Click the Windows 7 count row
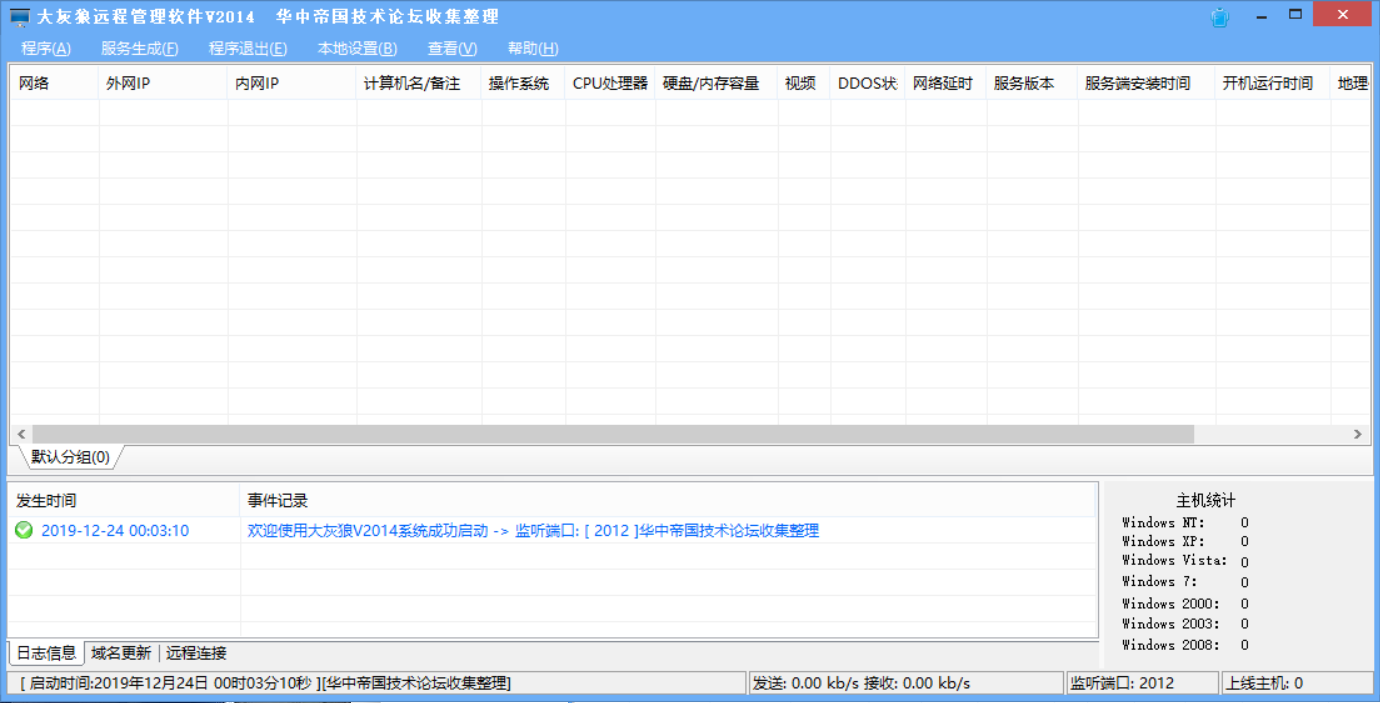This screenshot has height=703, width=1380. click(1185, 582)
